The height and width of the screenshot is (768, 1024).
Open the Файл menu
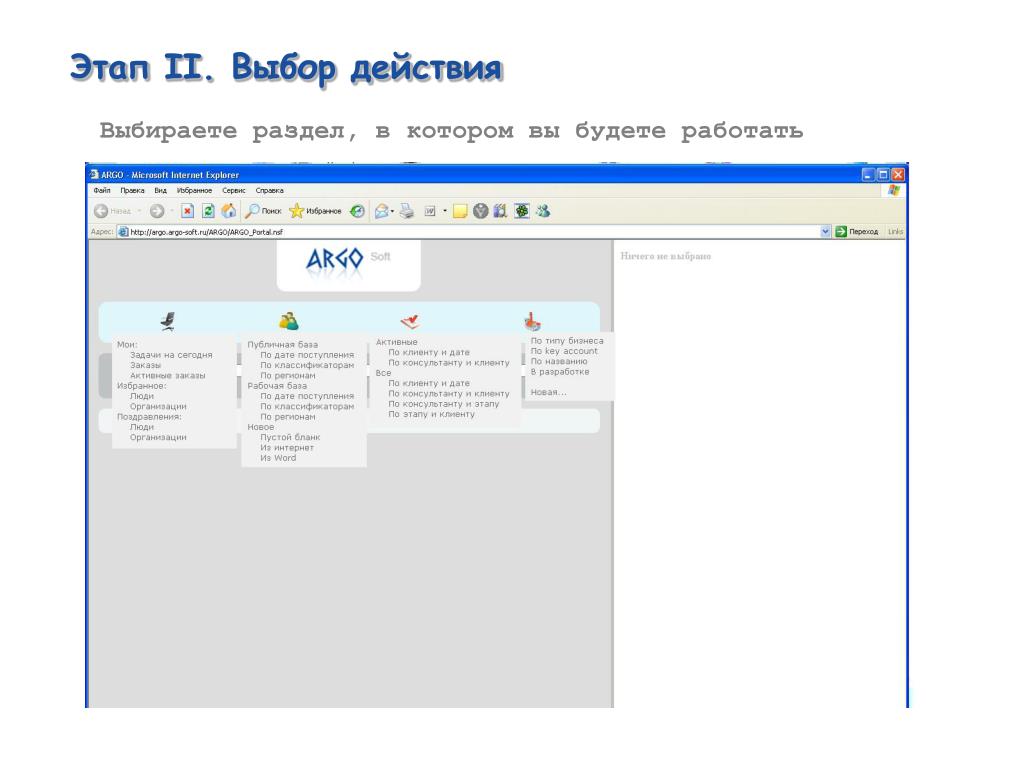[x=102, y=191]
